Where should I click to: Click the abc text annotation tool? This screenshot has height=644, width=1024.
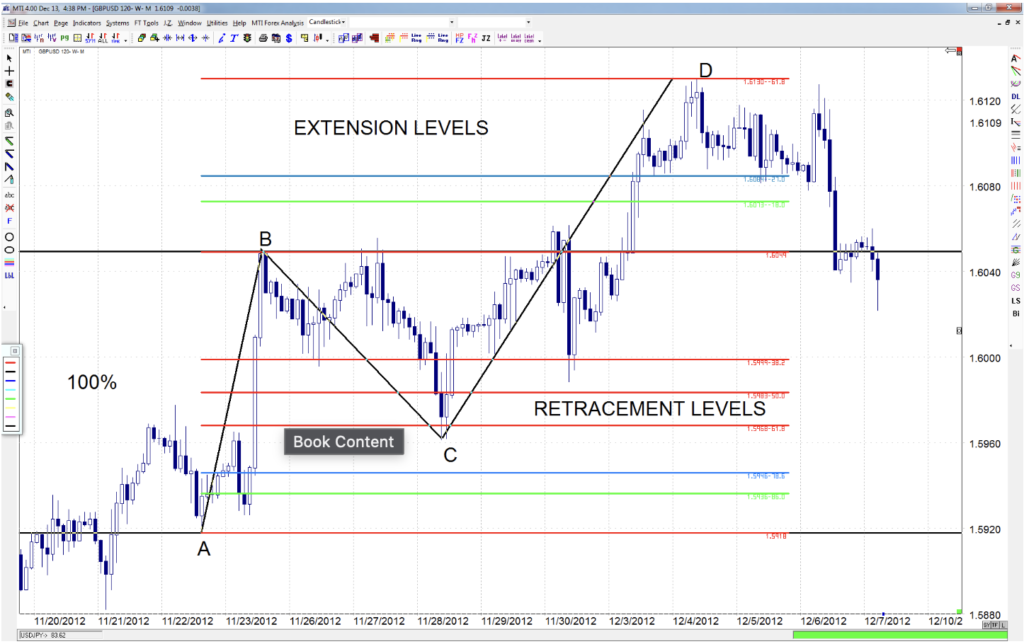(10, 195)
